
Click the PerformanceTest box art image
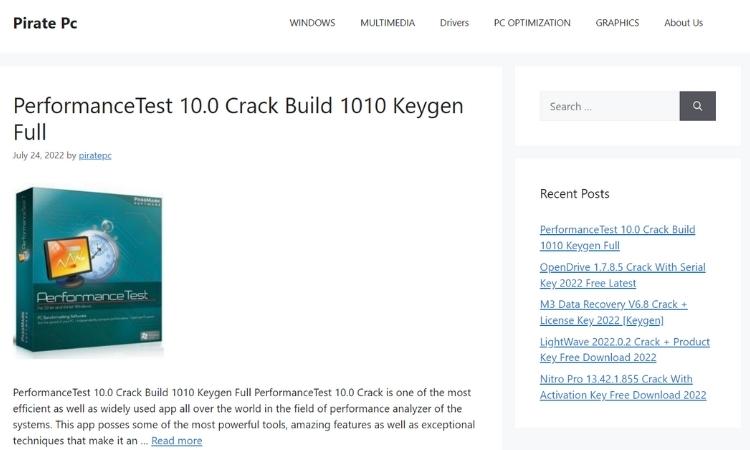pyautogui.click(x=88, y=271)
